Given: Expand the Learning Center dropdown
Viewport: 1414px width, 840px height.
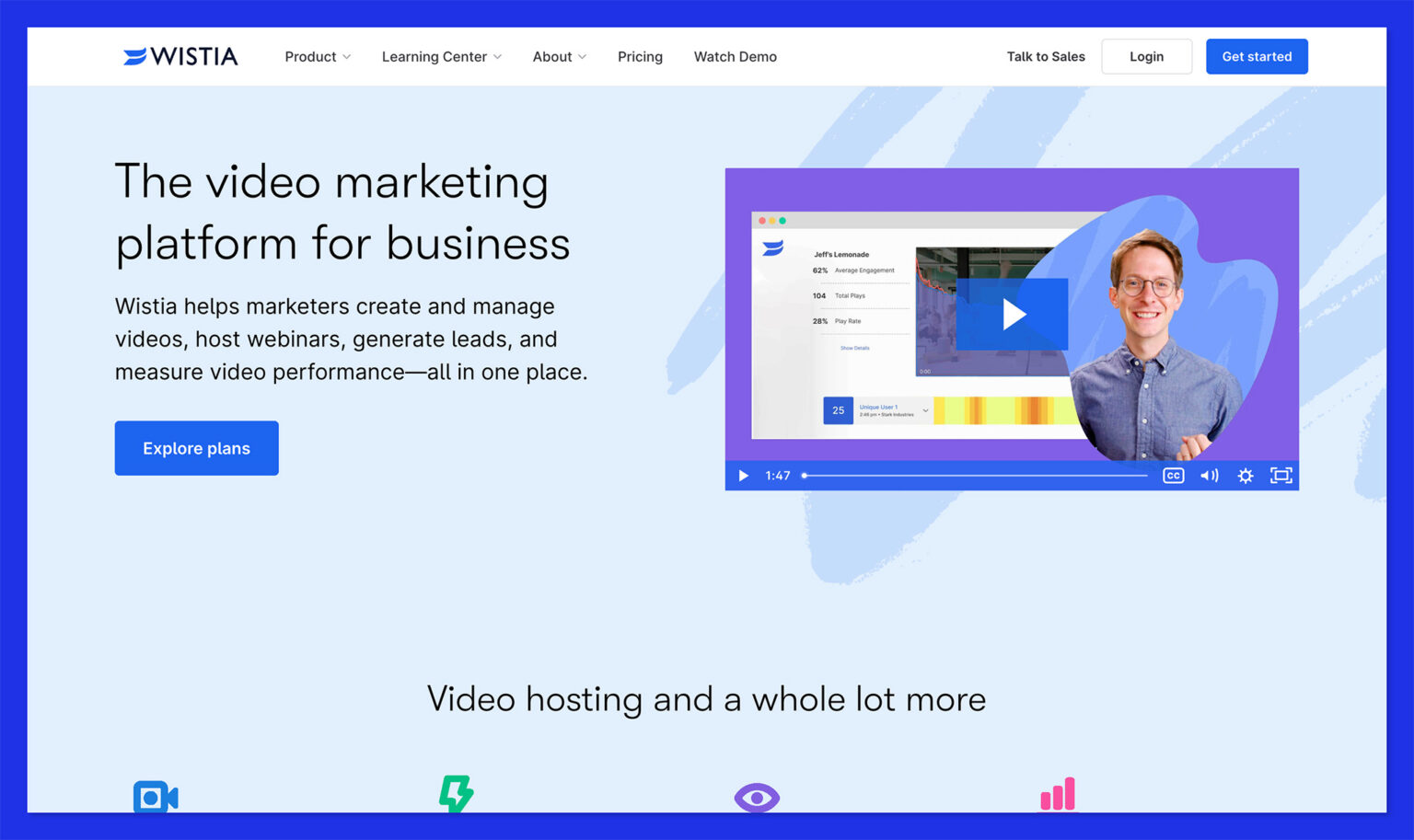Looking at the screenshot, I should (441, 56).
